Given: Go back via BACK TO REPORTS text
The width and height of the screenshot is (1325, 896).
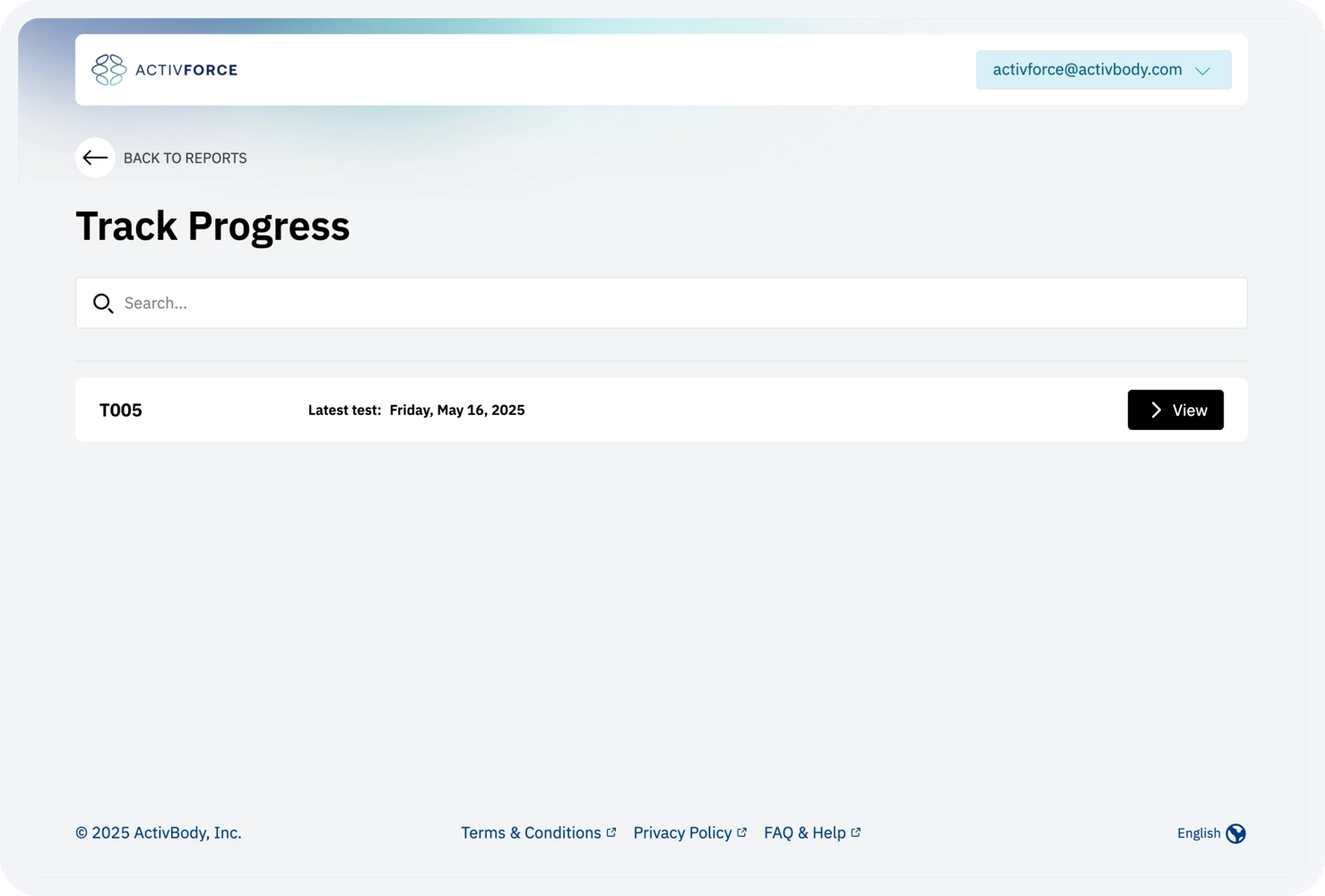Looking at the screenshot, I should coord(185,159).
